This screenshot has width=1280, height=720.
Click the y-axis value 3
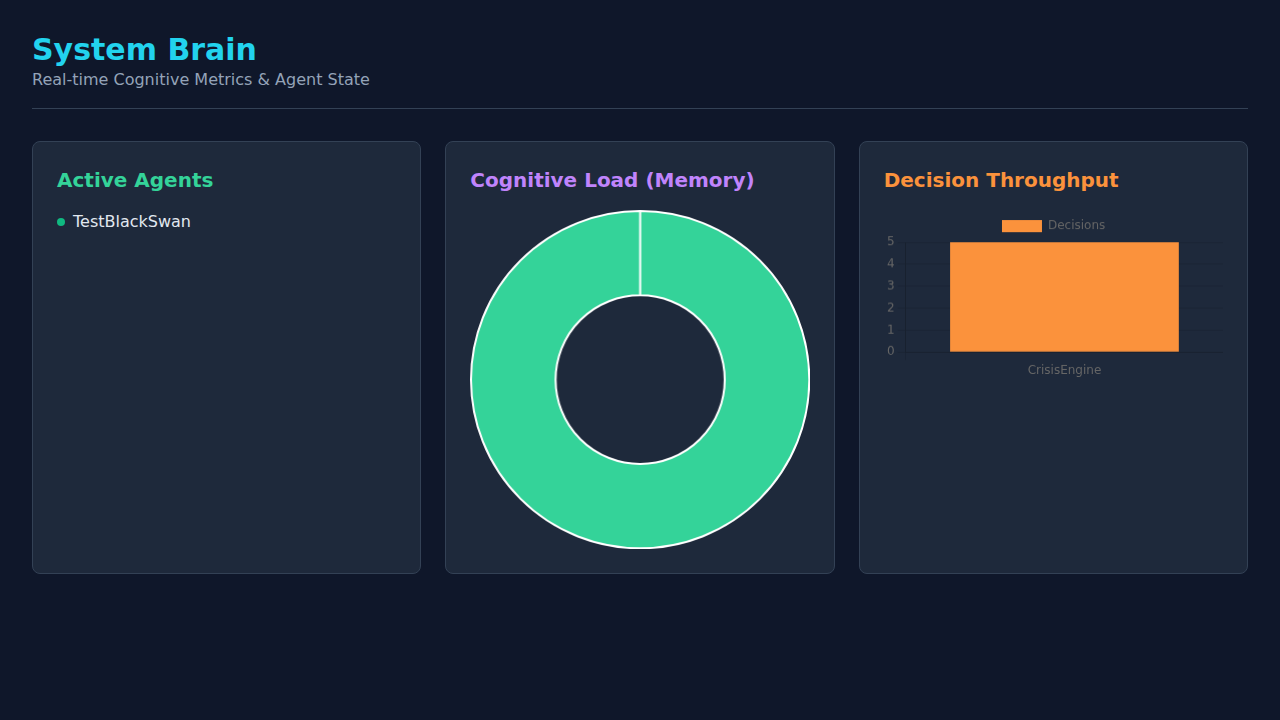(x=890, y=286)
